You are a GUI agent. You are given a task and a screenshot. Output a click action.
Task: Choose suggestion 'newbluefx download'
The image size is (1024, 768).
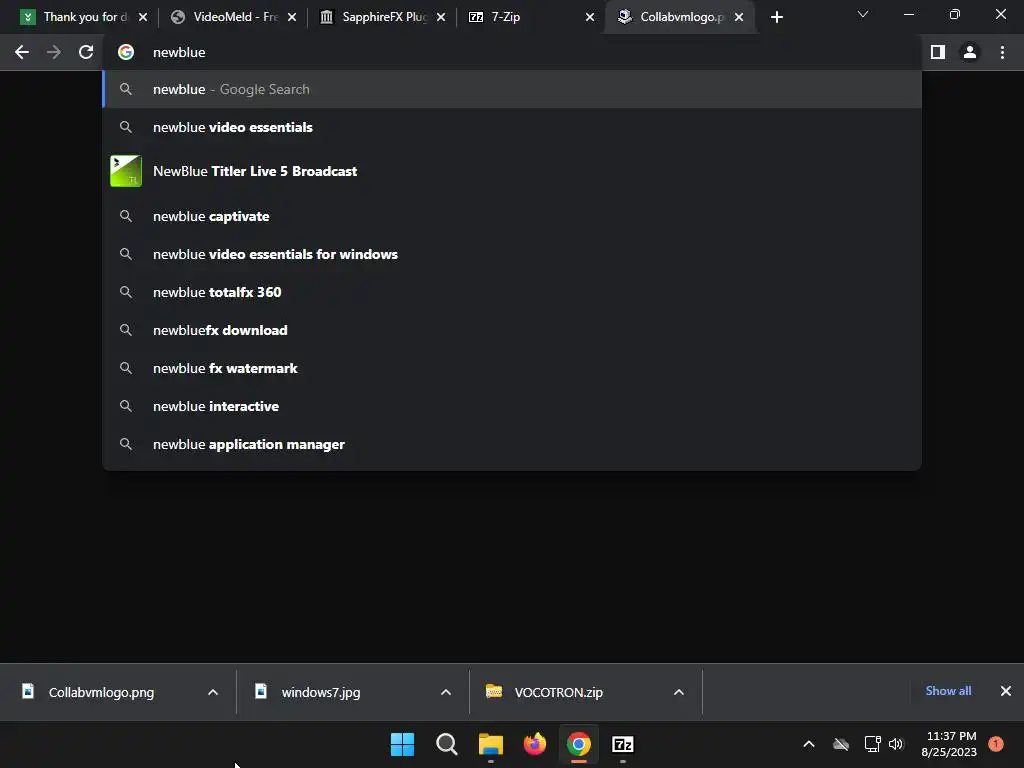pos(512,330)
